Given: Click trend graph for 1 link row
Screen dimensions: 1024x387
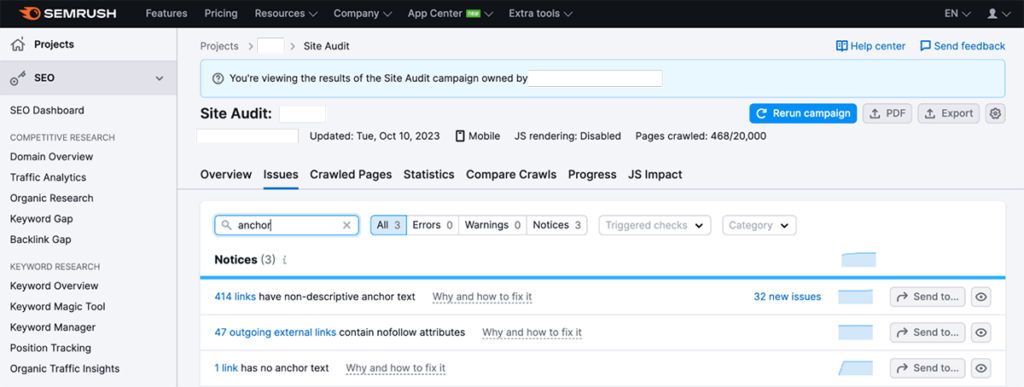Looking at the screenshot, I should click(856, 368).
